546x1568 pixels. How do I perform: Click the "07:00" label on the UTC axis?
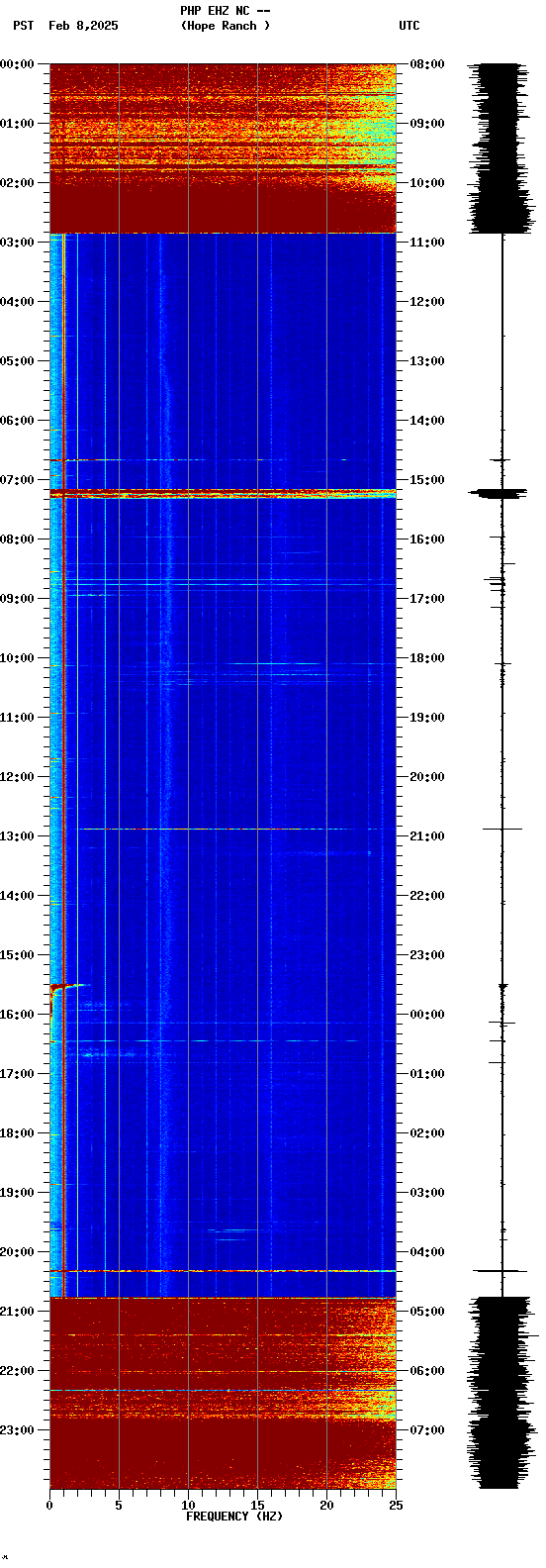coord(427,1430)
